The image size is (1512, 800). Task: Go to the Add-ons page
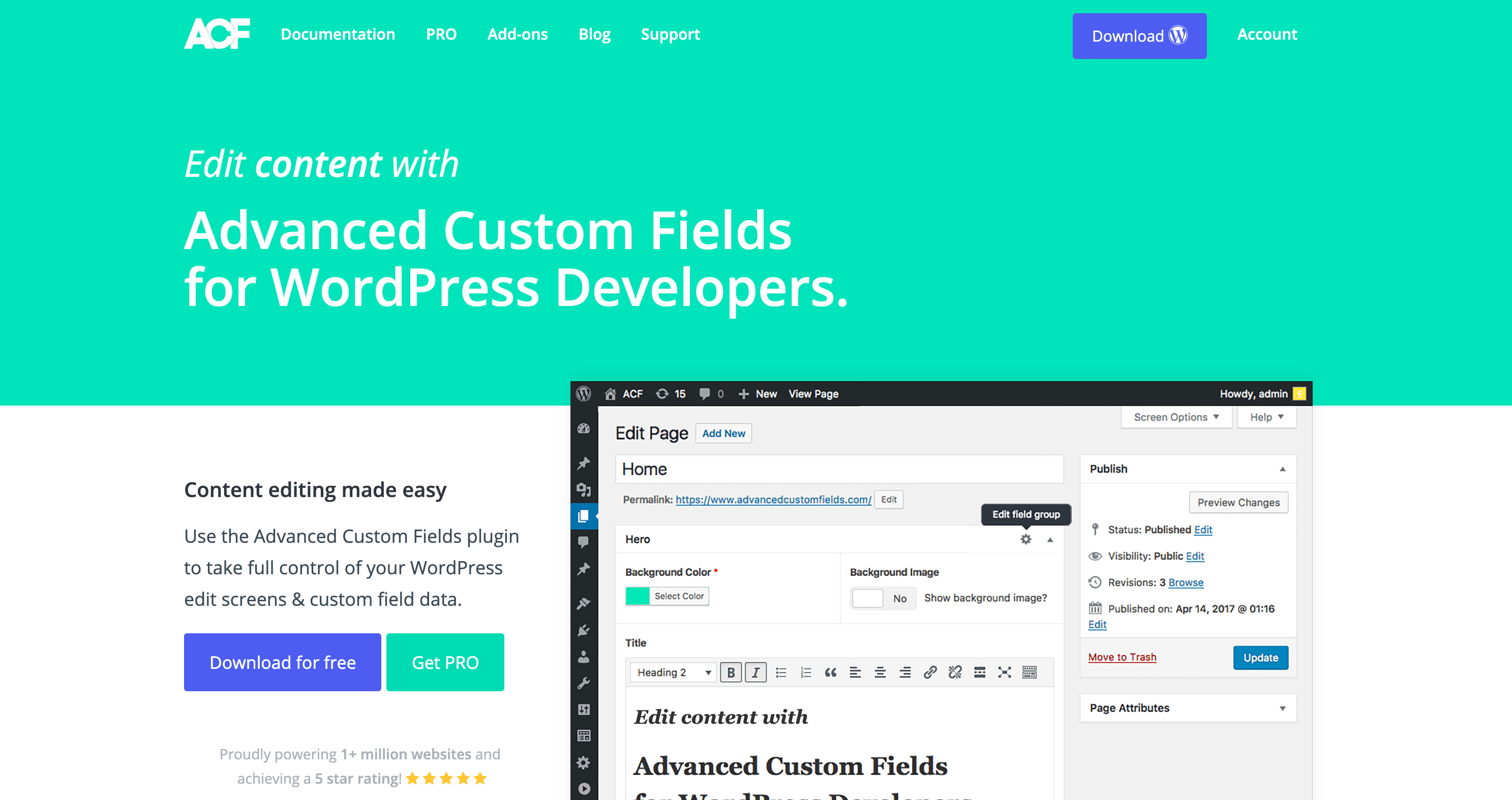point(517,34)
